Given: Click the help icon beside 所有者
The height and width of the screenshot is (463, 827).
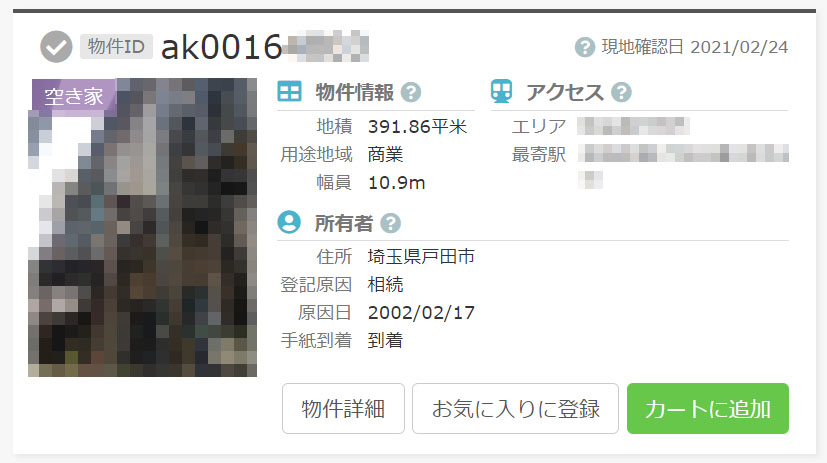Looking at the screenshot, I should point(390,224).
